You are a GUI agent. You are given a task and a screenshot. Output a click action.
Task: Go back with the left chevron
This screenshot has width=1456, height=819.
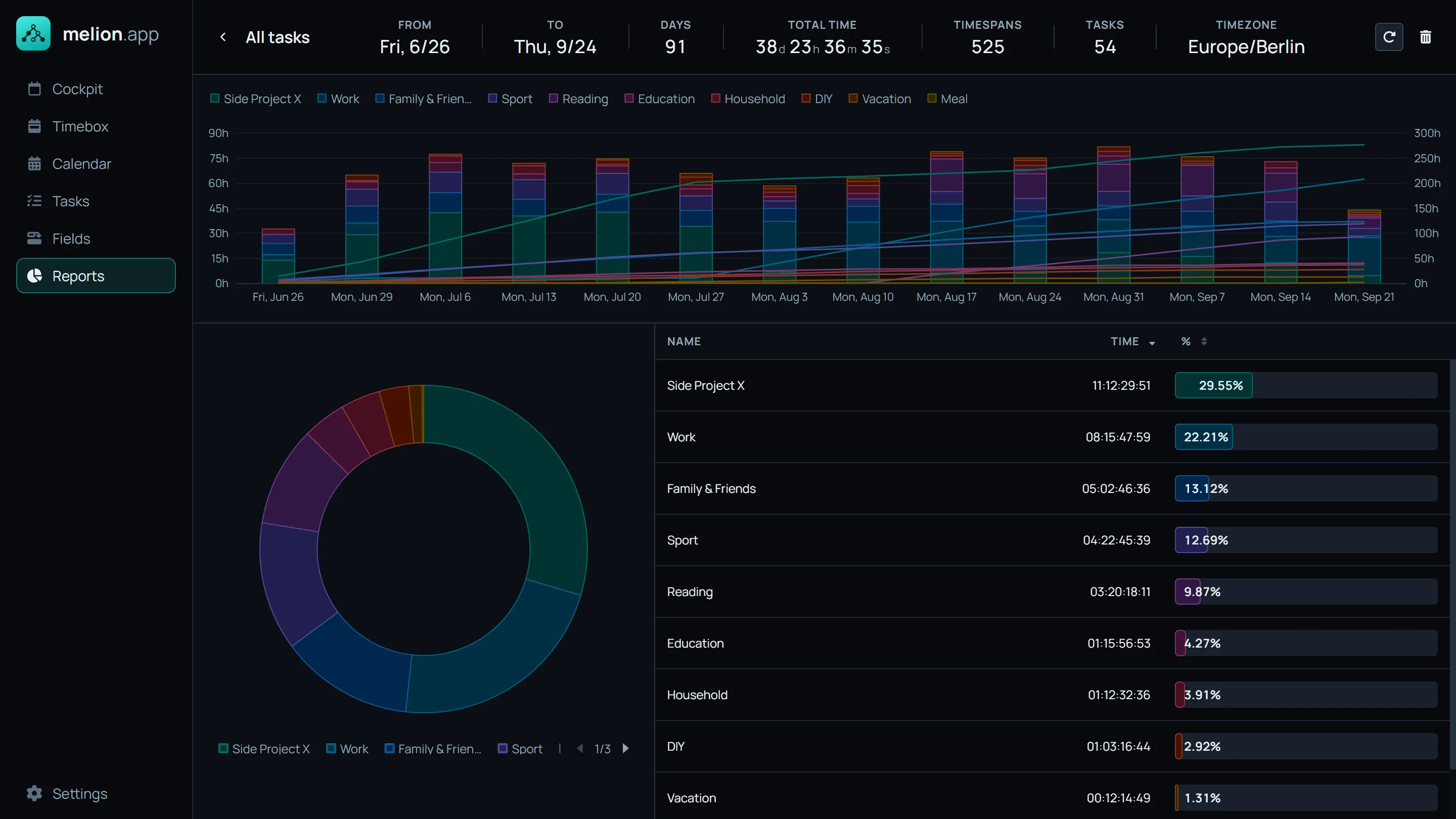click(x=222, y=37)
